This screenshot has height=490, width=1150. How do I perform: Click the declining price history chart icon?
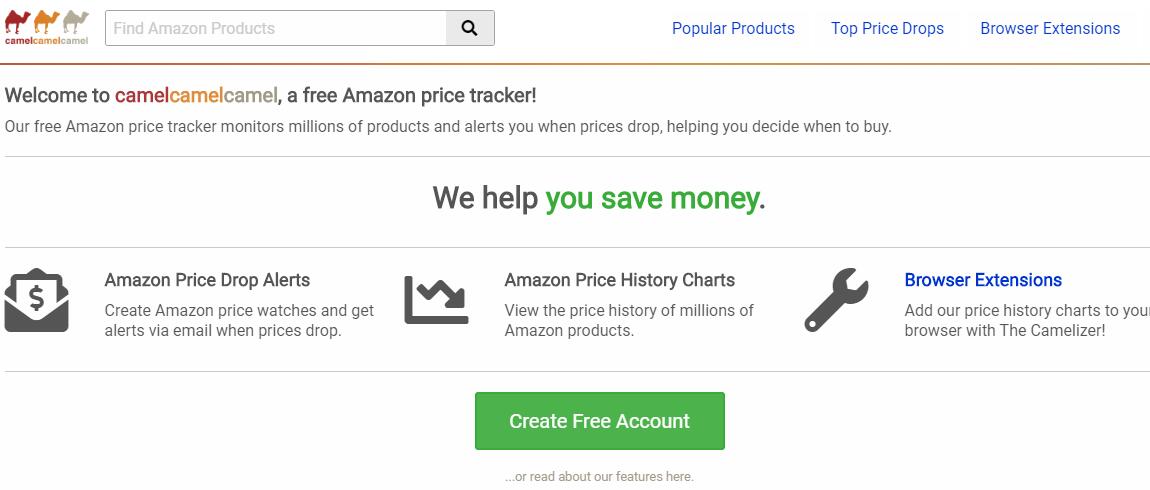[436, 300]
